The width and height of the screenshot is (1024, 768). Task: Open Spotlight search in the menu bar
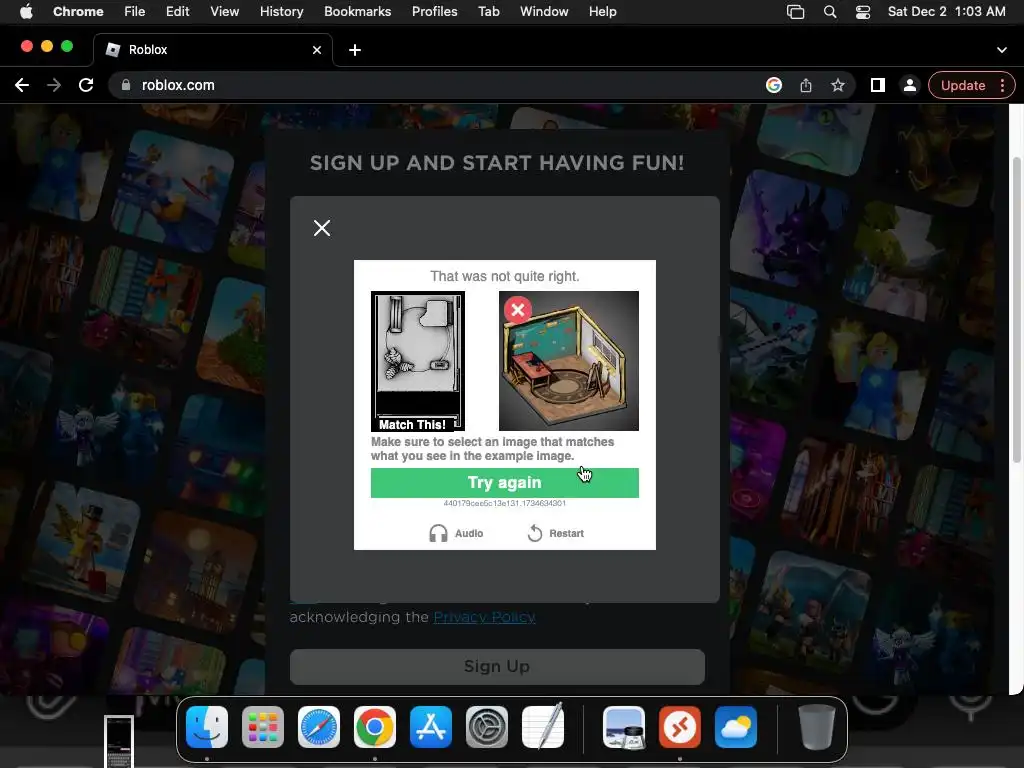pyautogui.click(x=830, y=12)
